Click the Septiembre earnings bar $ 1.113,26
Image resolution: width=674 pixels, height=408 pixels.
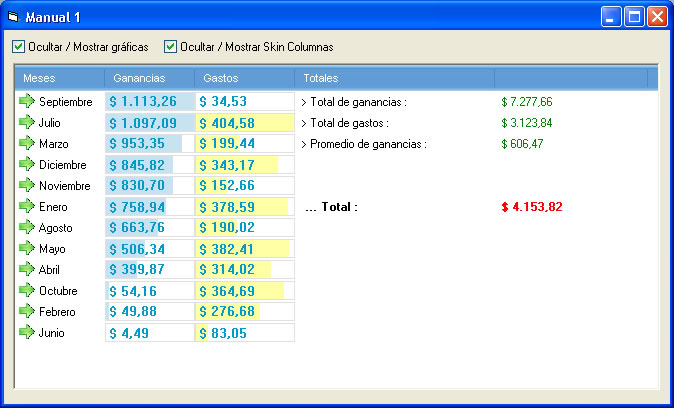[x=149, y=101]
